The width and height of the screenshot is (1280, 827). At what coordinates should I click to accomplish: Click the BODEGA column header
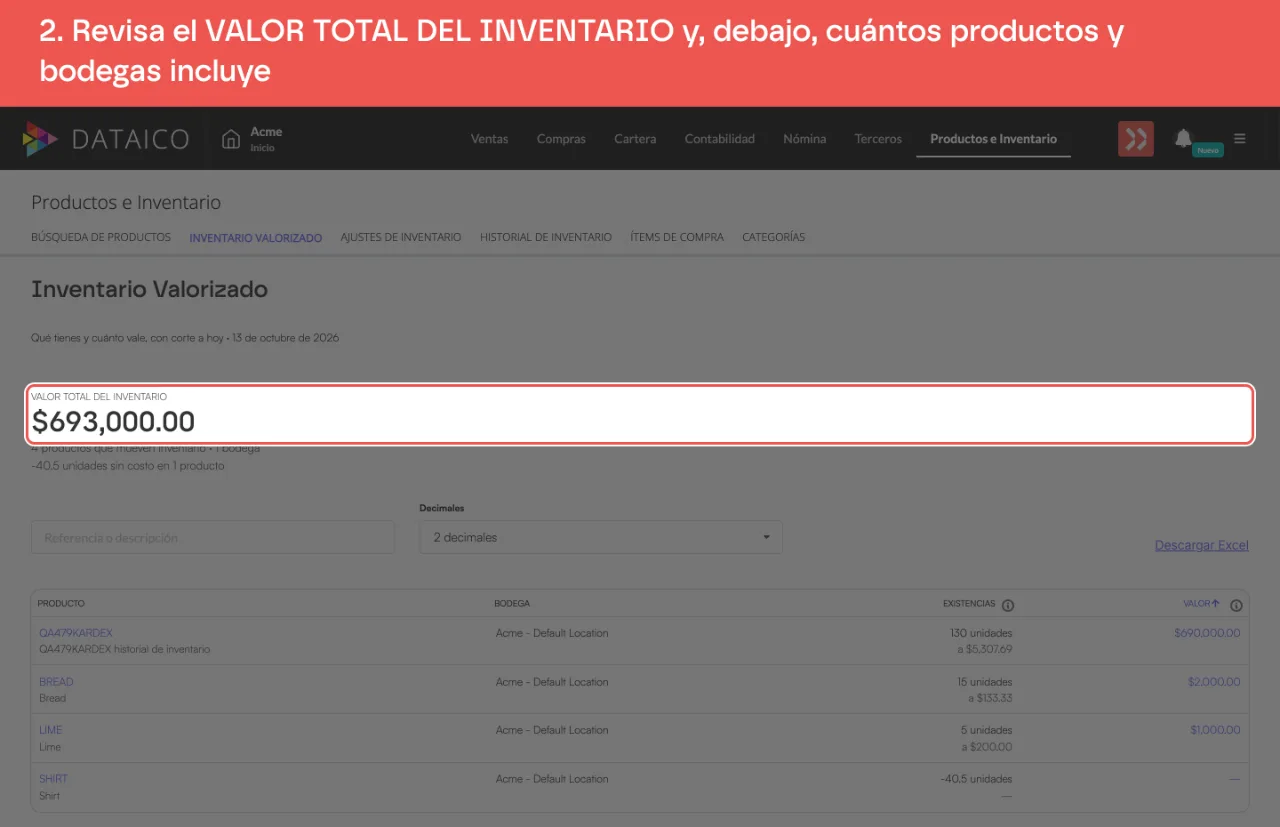[x=512, y=604]
